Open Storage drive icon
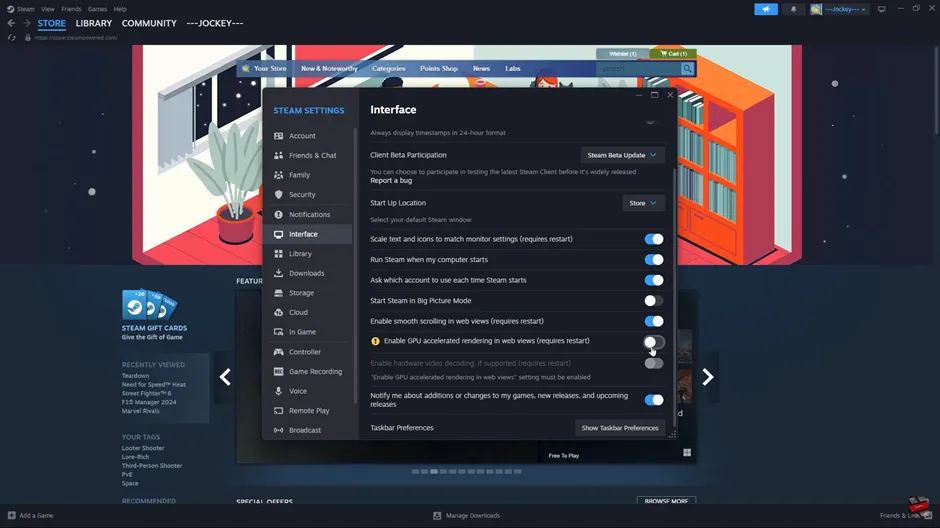Screen dimensions: 940x528 click(x=278, y=293)
